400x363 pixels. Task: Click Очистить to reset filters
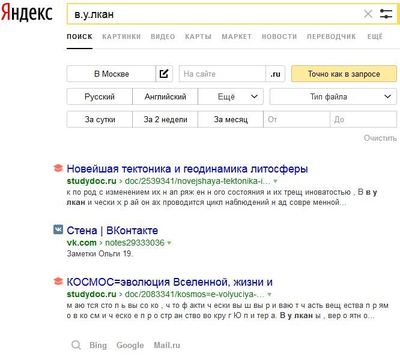coord(380,138)
